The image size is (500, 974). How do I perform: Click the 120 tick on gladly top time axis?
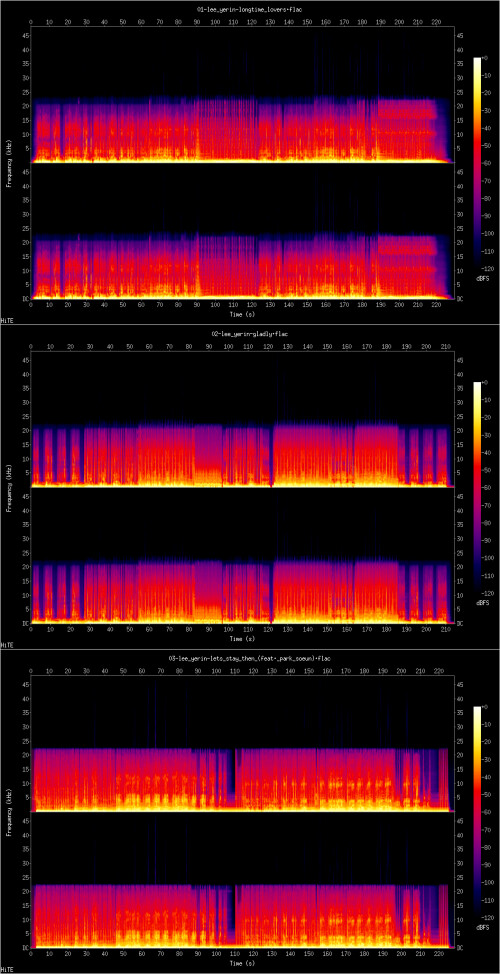(268, 345)
